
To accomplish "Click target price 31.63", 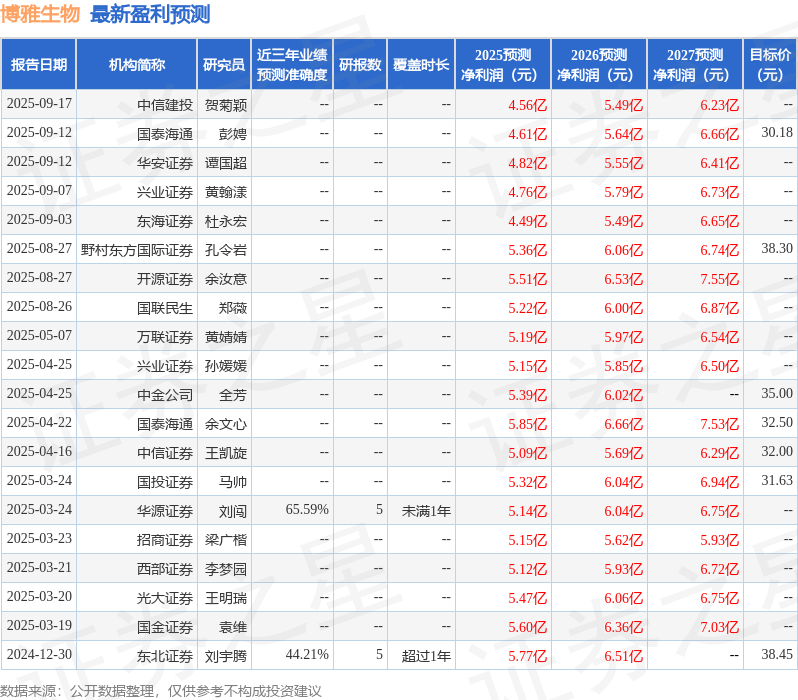I will [777, 481].
